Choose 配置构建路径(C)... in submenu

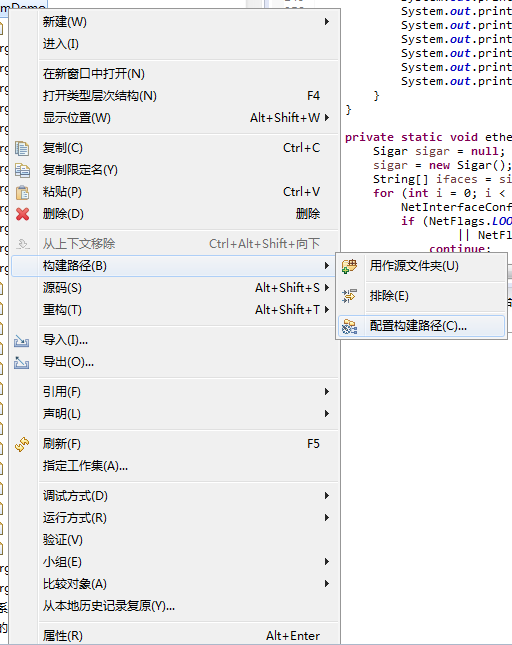[x=422, y=326]
